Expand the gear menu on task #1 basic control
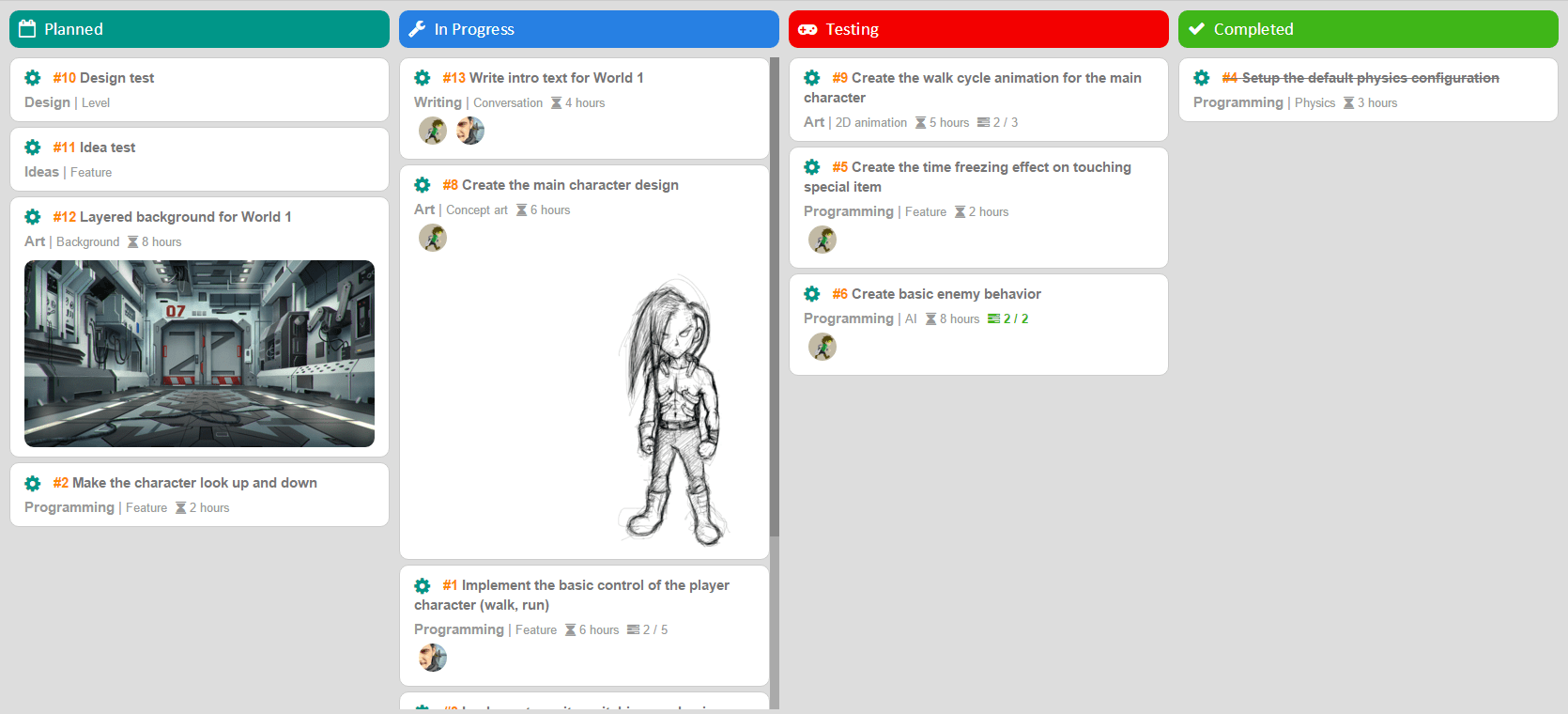 click(423, 585)
